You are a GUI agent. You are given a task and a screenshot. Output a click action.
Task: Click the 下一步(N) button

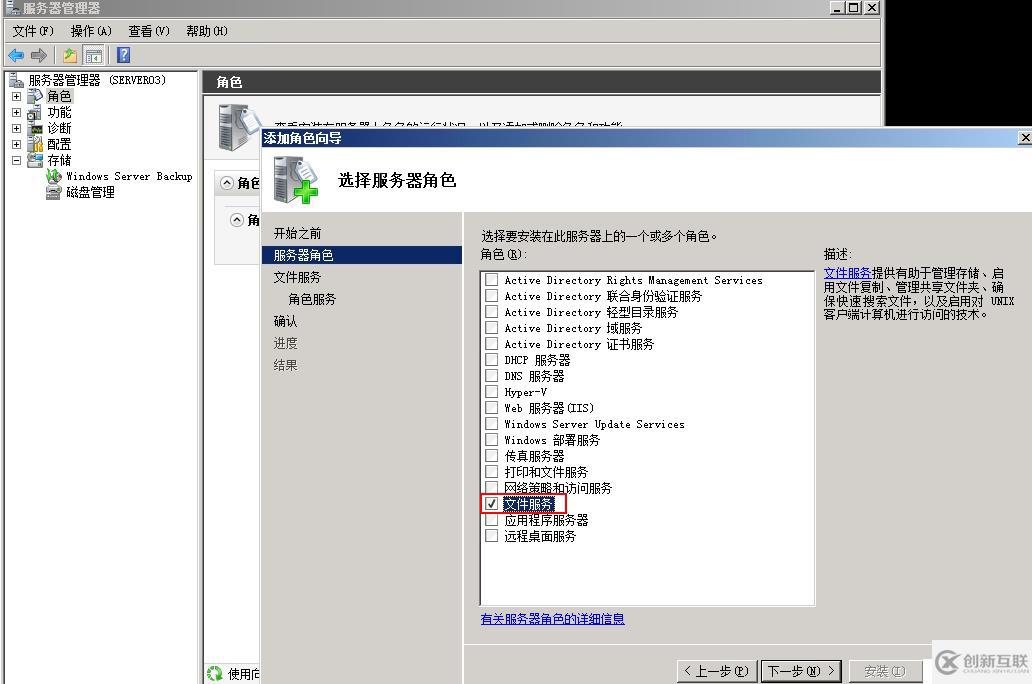801,671
